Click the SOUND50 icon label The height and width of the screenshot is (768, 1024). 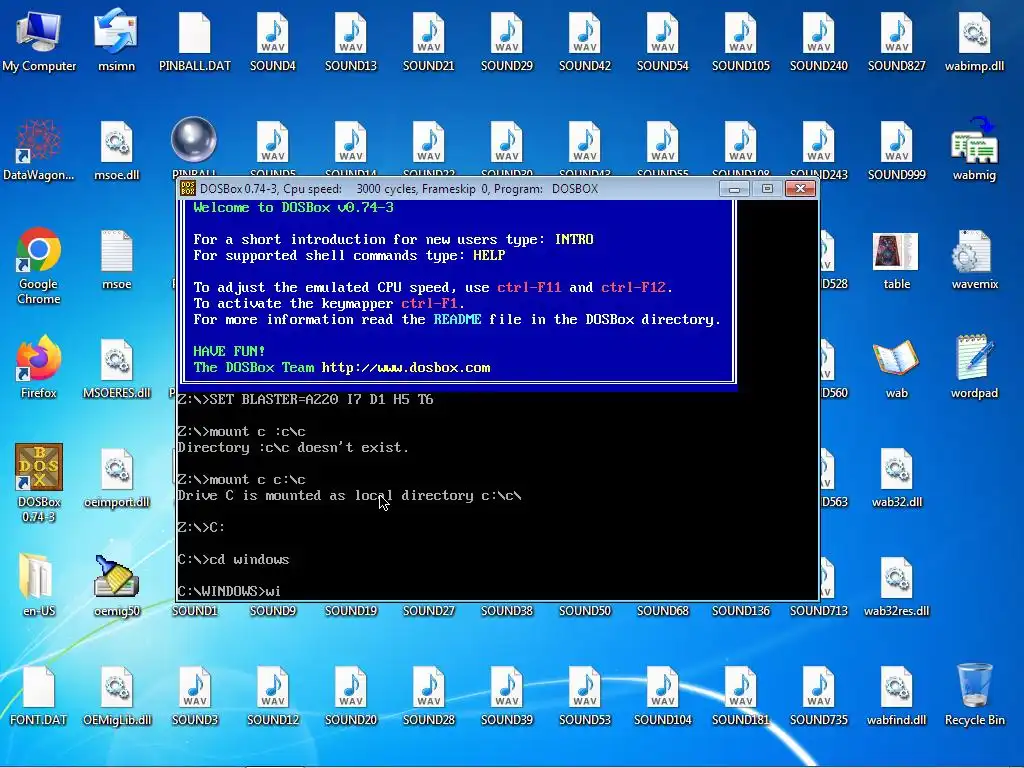584,611
